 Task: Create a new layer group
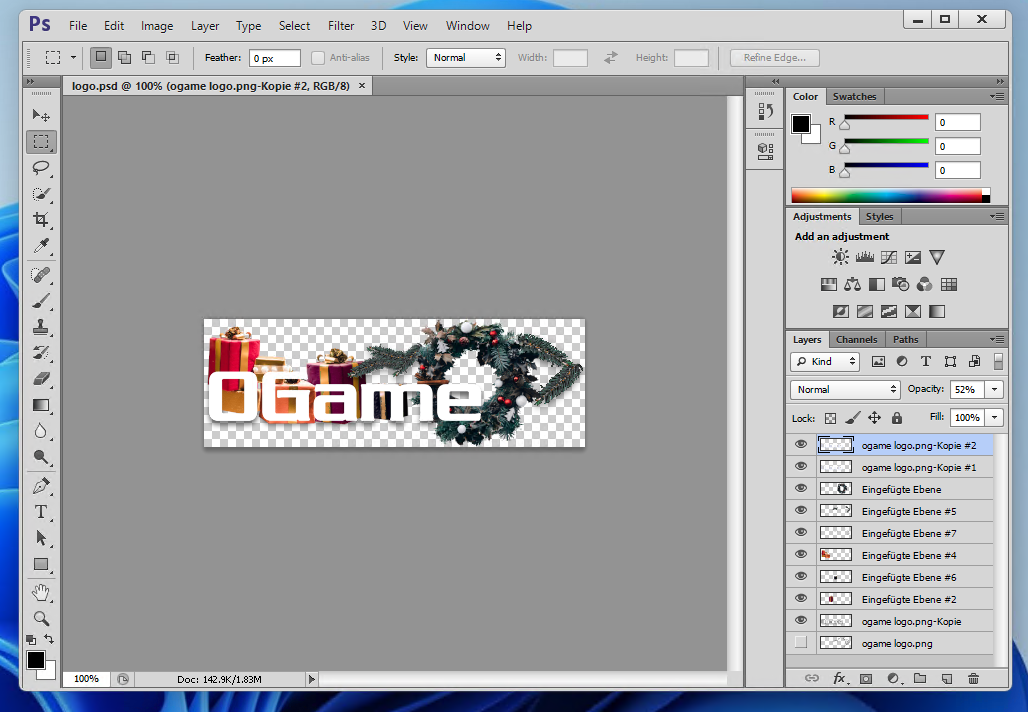920,679
